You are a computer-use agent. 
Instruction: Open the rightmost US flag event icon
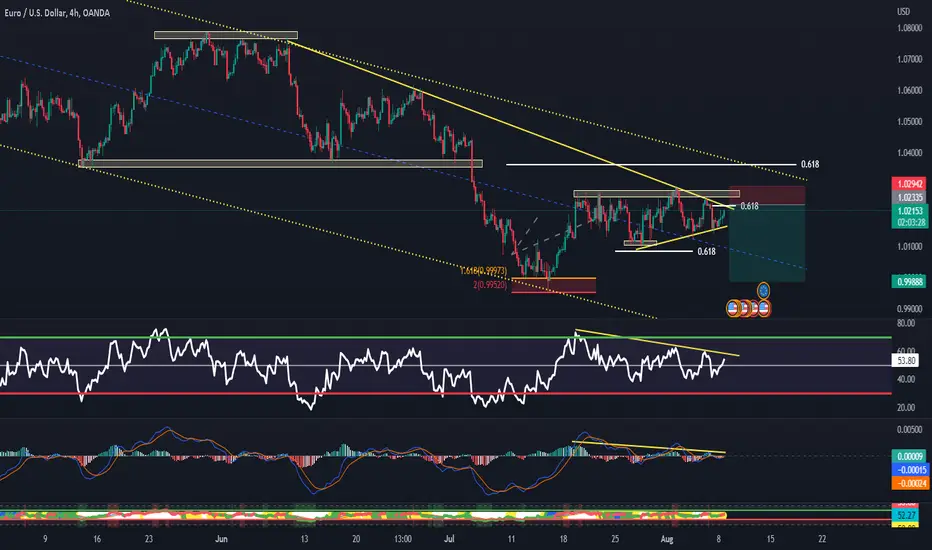click(764, 308)
